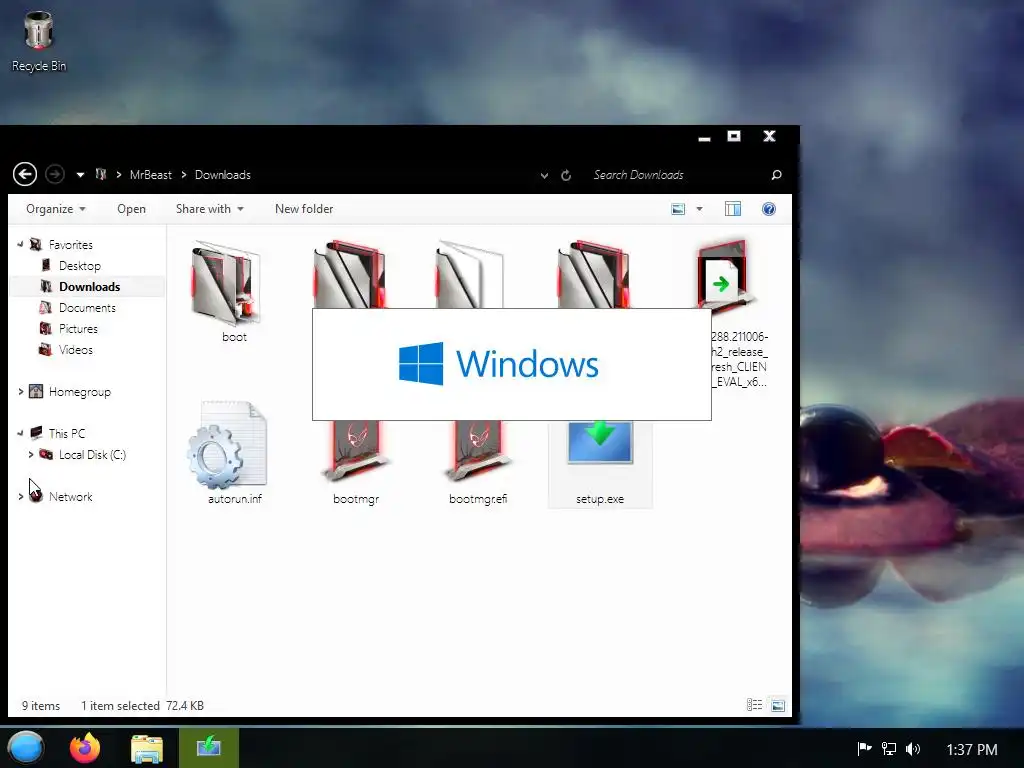Open the Recycle Bin on desktop
1024x768 pixels.
[x=39, y=42]
